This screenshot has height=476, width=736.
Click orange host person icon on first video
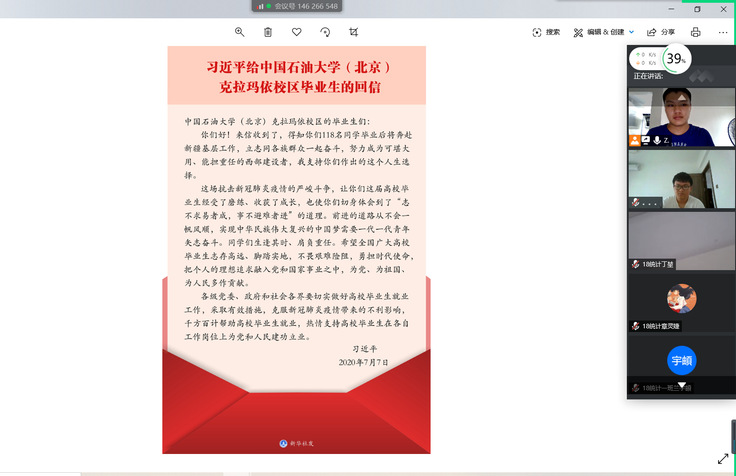click(x=634, y=140)
